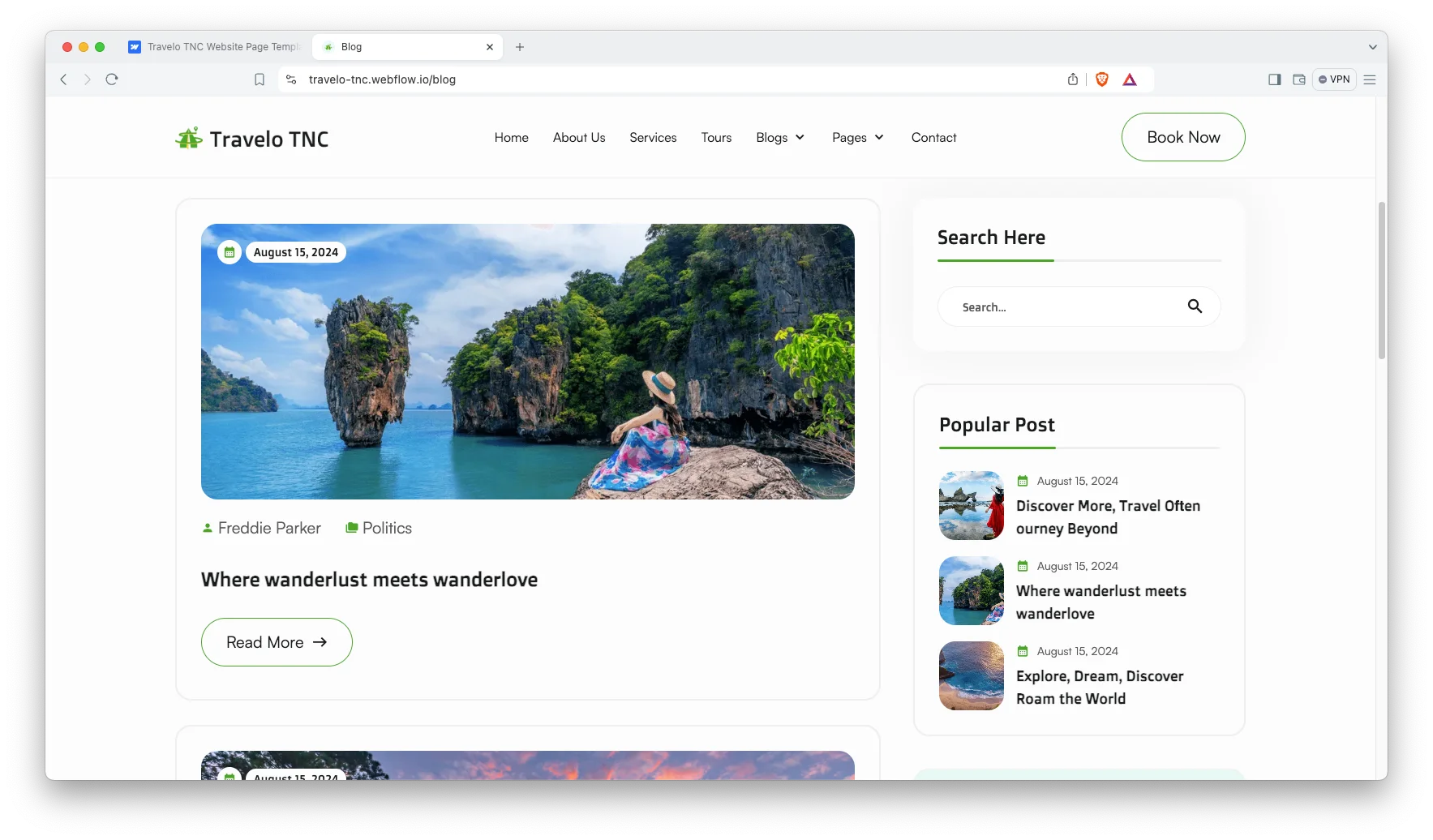Click the Search Here heading

click(x=991, y=238)
